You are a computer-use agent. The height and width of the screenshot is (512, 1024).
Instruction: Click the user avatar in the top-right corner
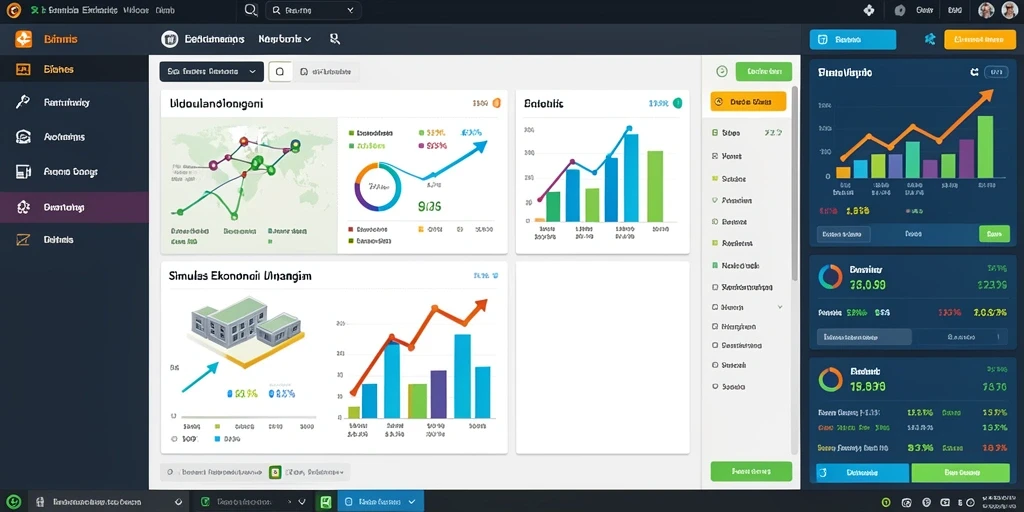[x=1009, y=10]
